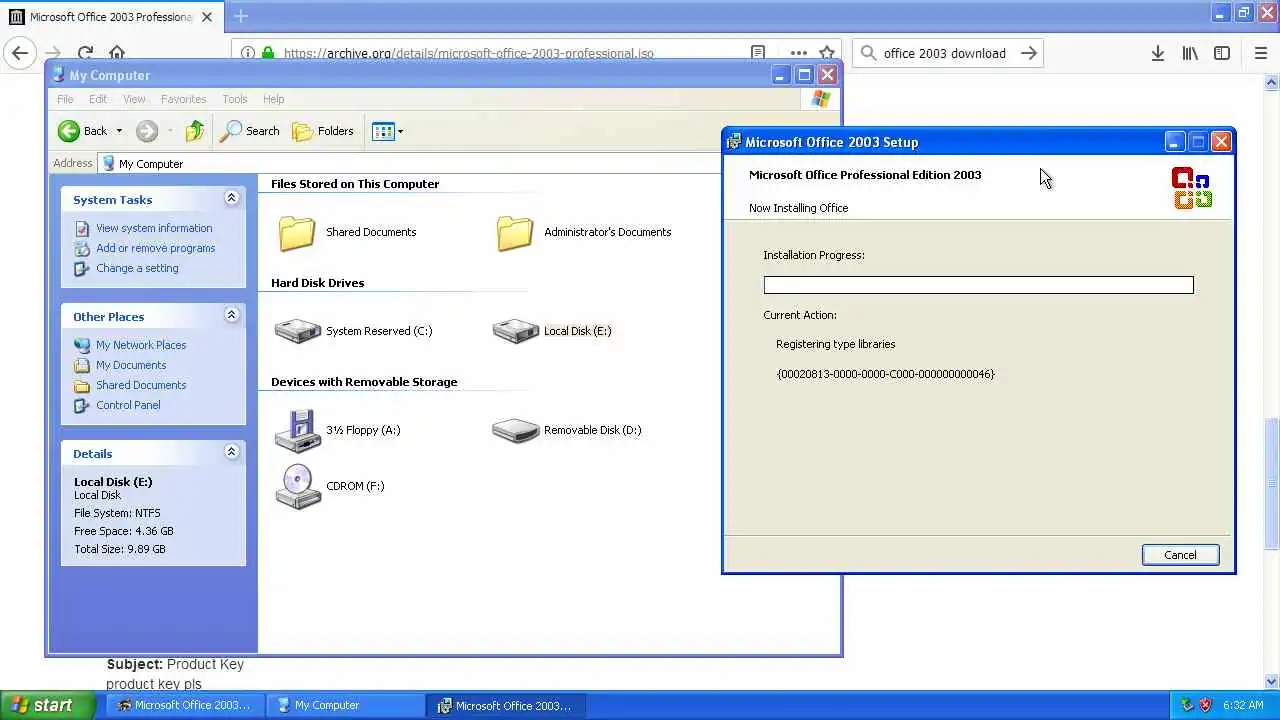Collapse the System Tasks panel
Screen dimensions: 1280x720
(x=231, y=198)
